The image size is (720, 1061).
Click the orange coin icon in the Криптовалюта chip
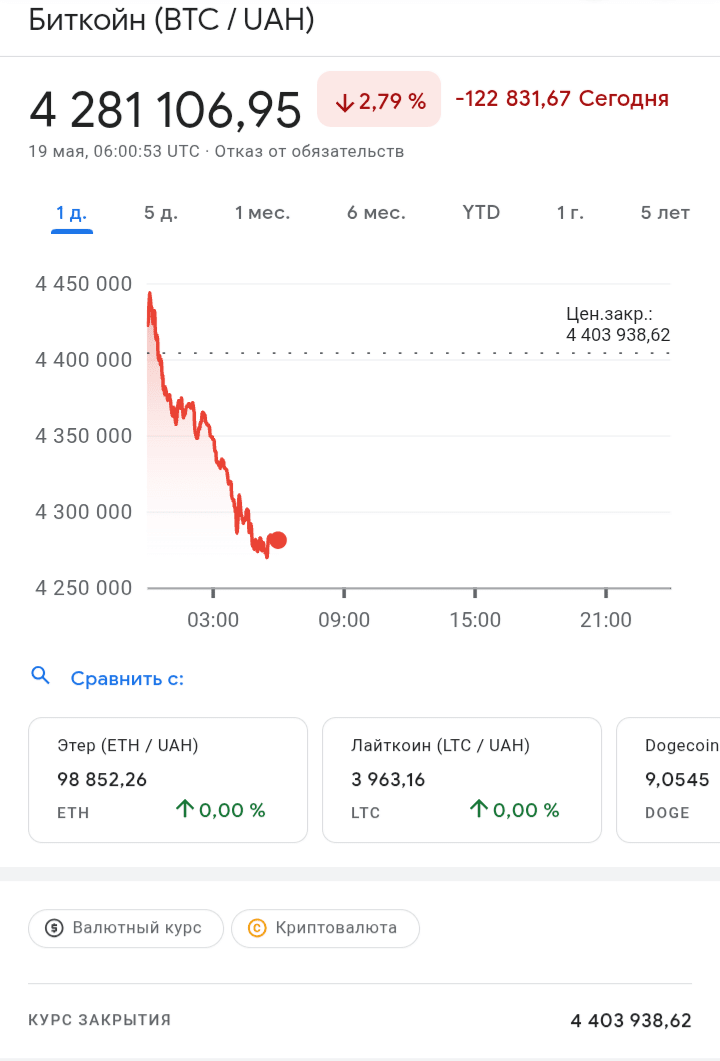click(257, 928)
